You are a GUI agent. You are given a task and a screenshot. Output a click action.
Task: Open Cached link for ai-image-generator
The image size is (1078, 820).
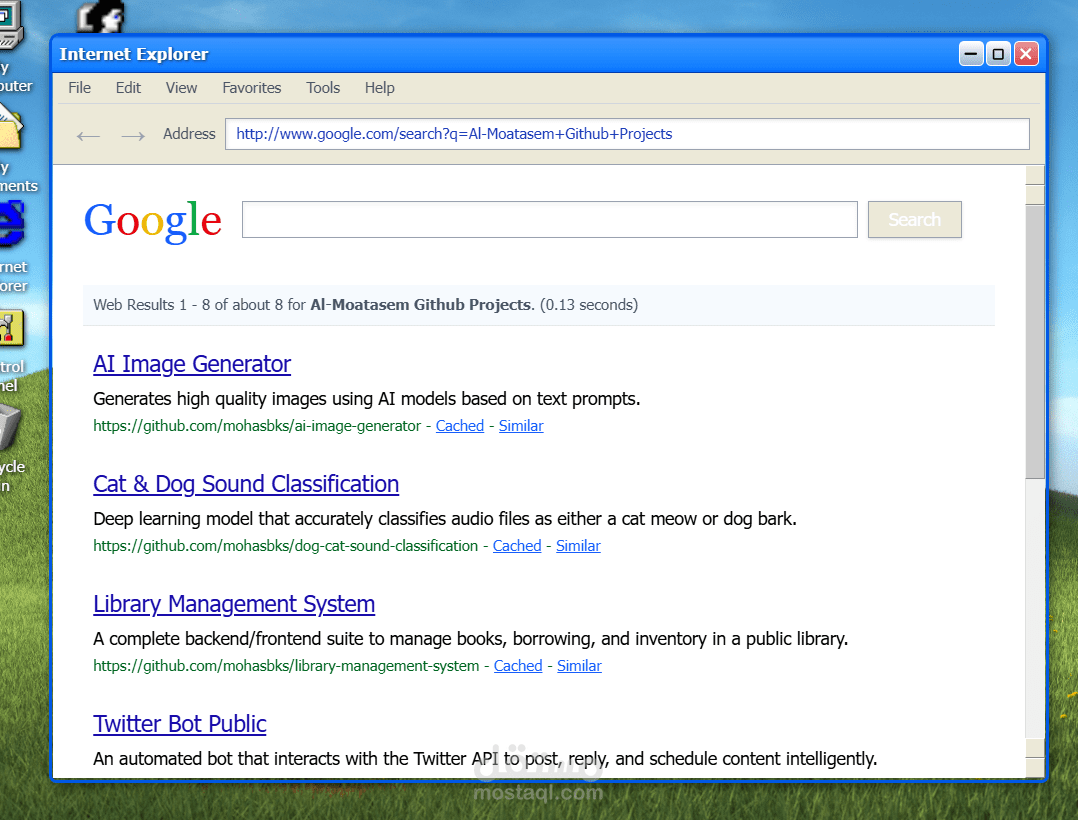pos(460,426)
